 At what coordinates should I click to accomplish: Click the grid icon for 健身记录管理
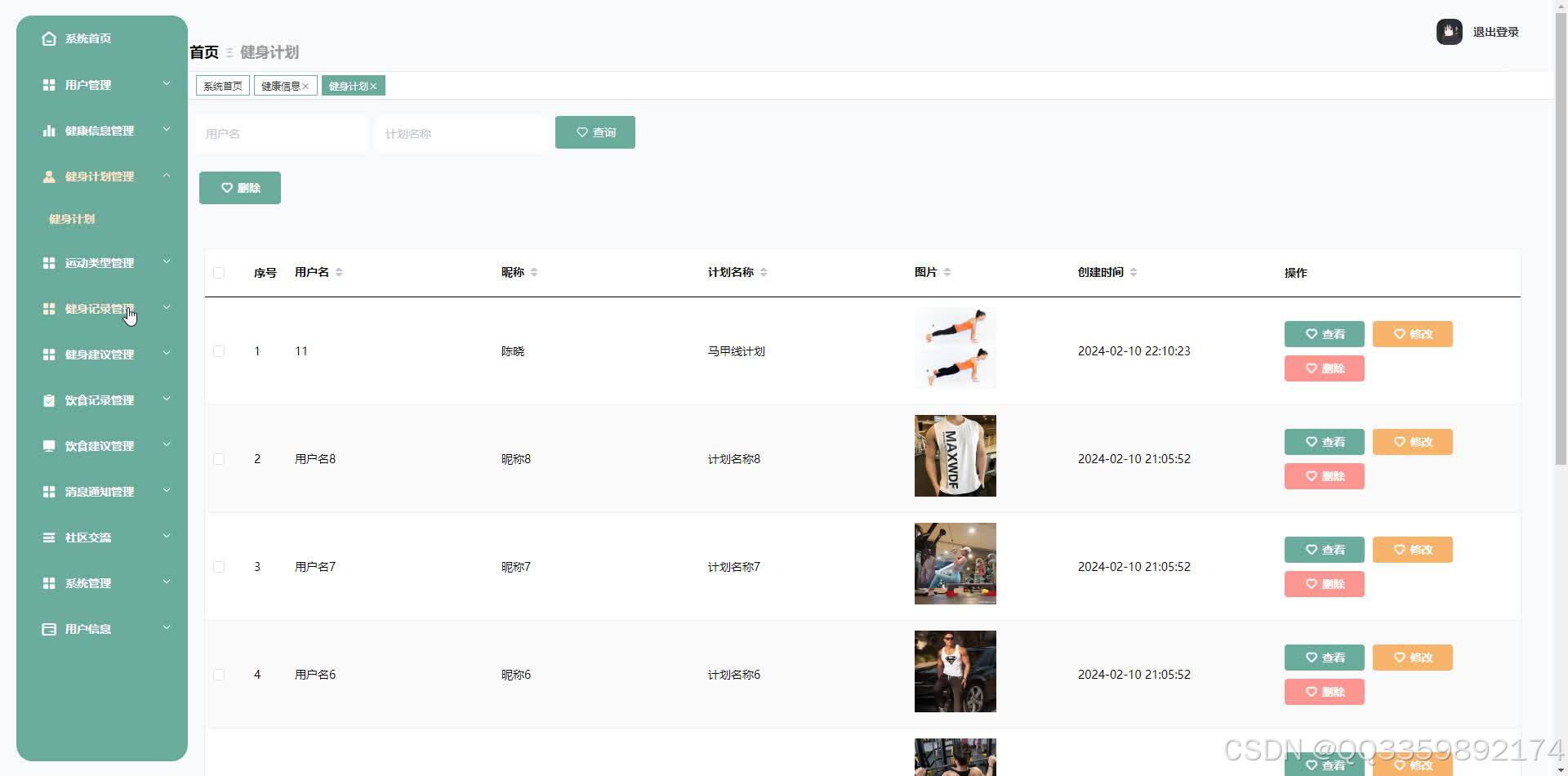point(49,309)
